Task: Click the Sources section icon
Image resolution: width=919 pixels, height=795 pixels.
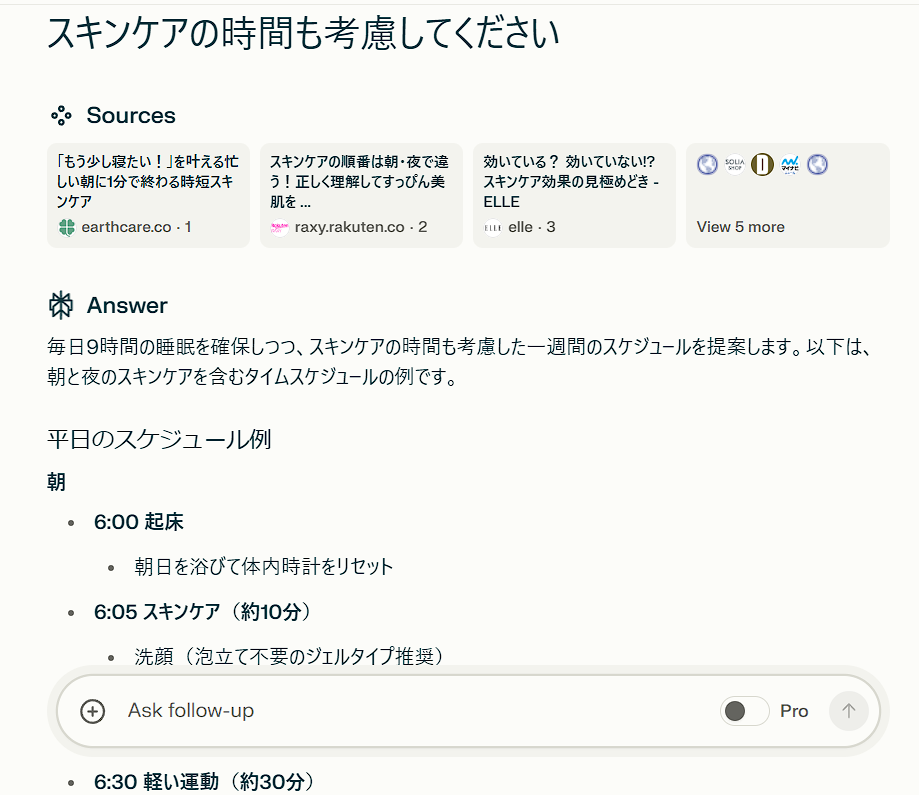Action: point(61,116)
